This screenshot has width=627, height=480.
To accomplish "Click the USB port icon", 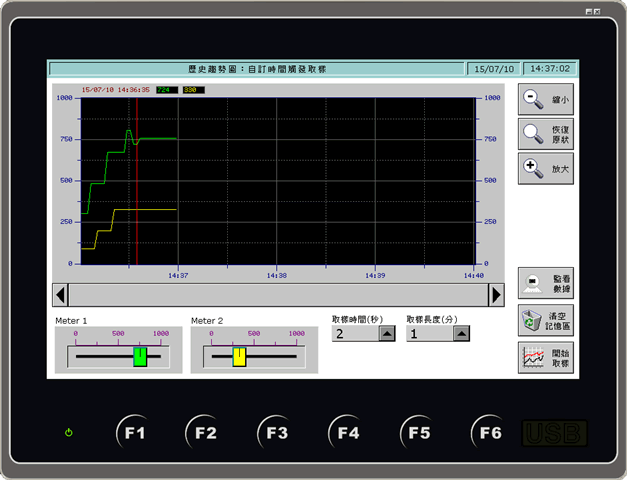I will tap(554, 433).
